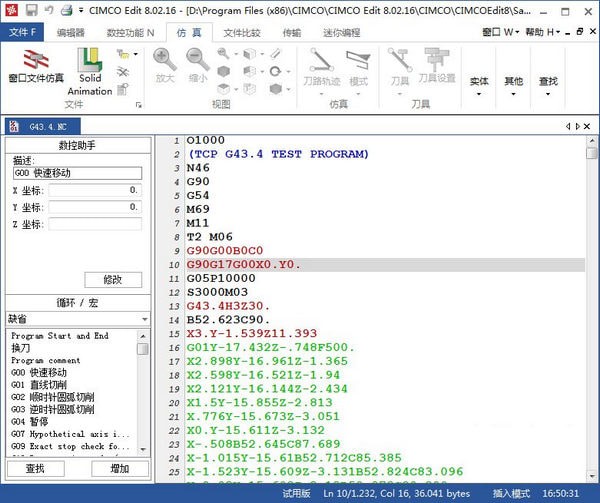
Task: Open the 文件 F menu
Action: [x=21, y=32]
